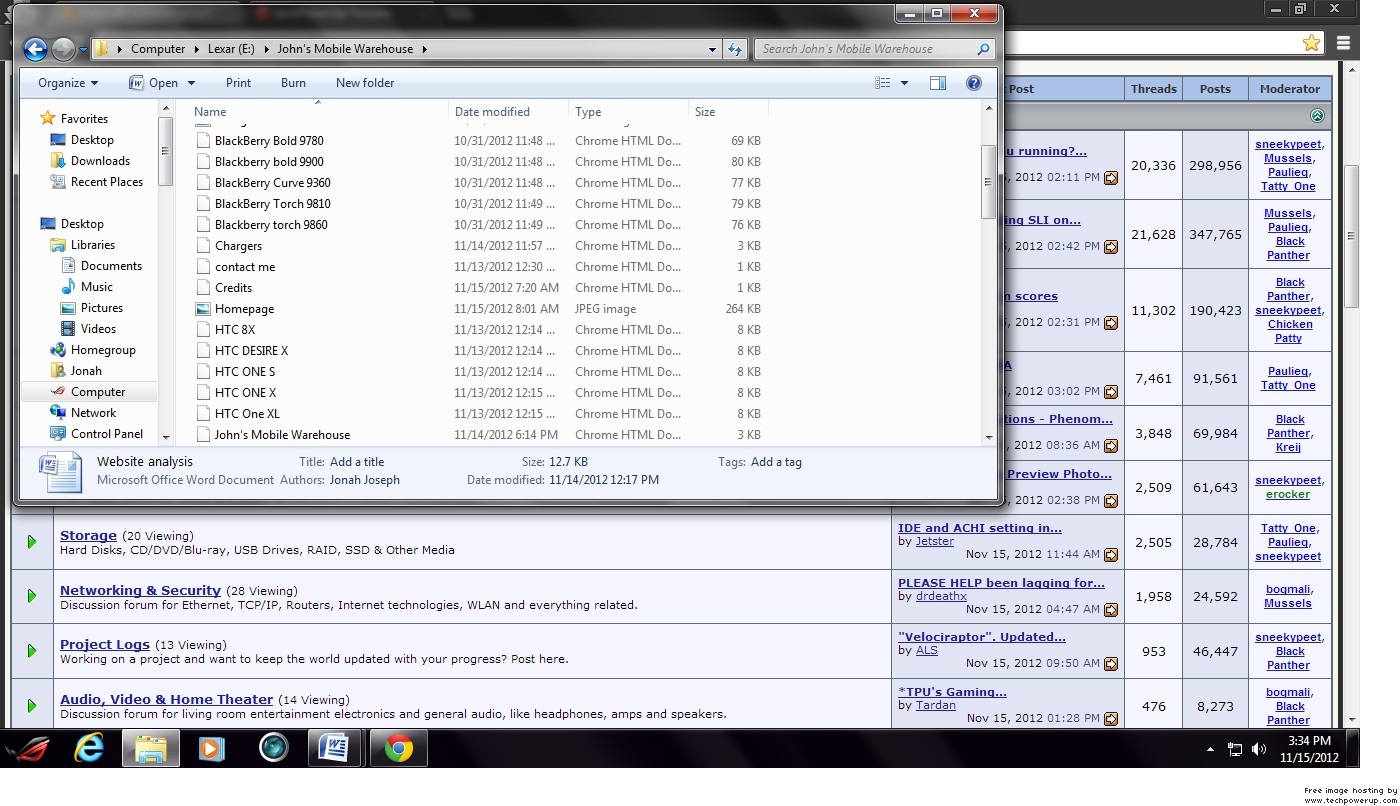Open Internet Explorer from the taskbar

(x=90, y=748)
